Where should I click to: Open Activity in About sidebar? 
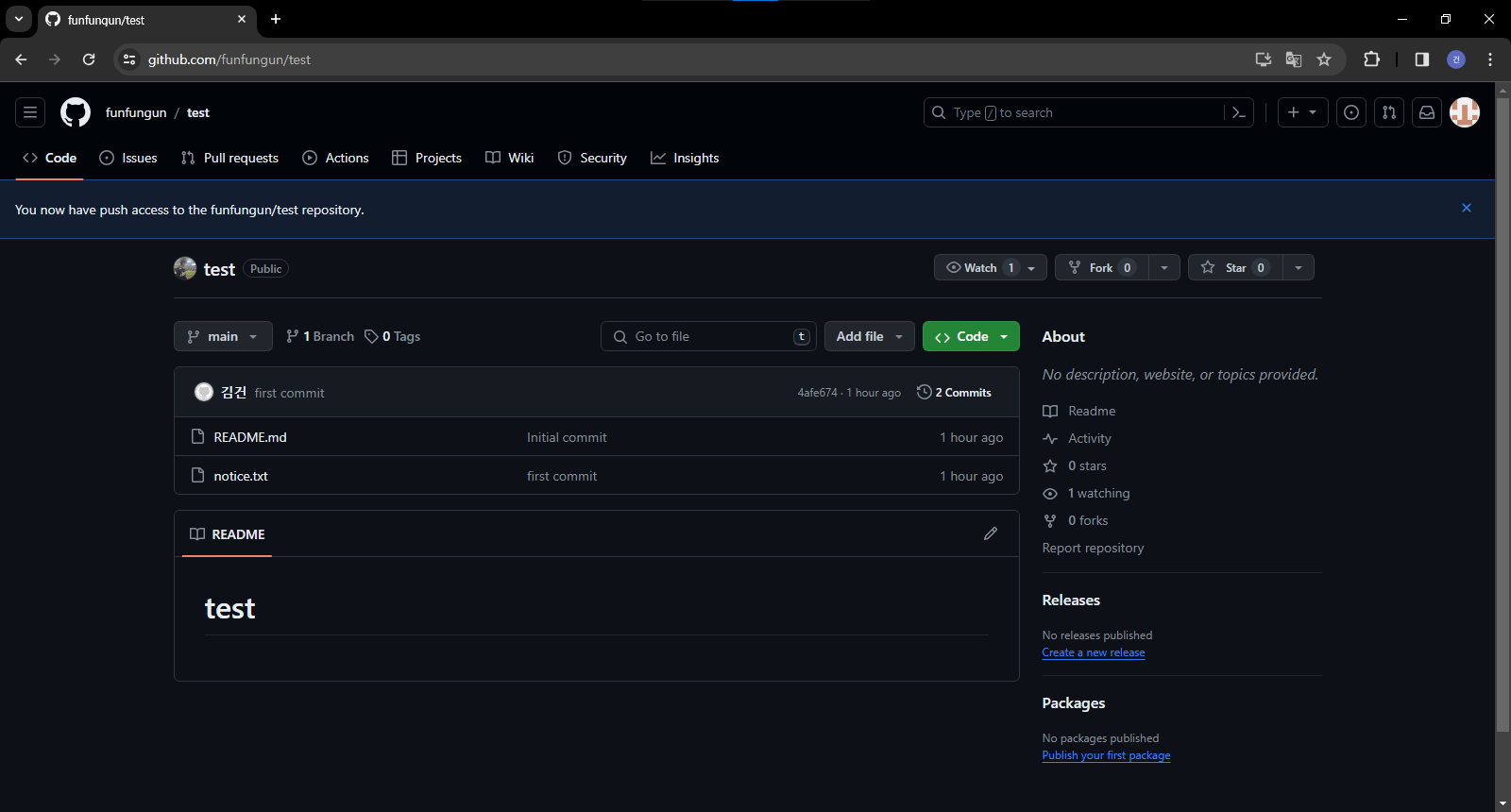(1078, 438)
